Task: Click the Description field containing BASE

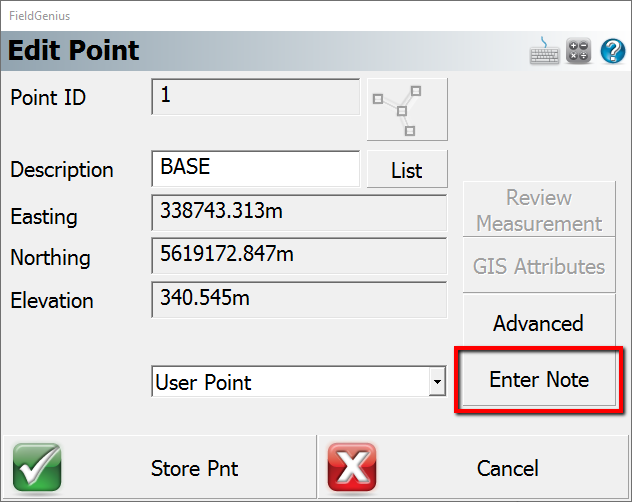Action: (255, 168)
